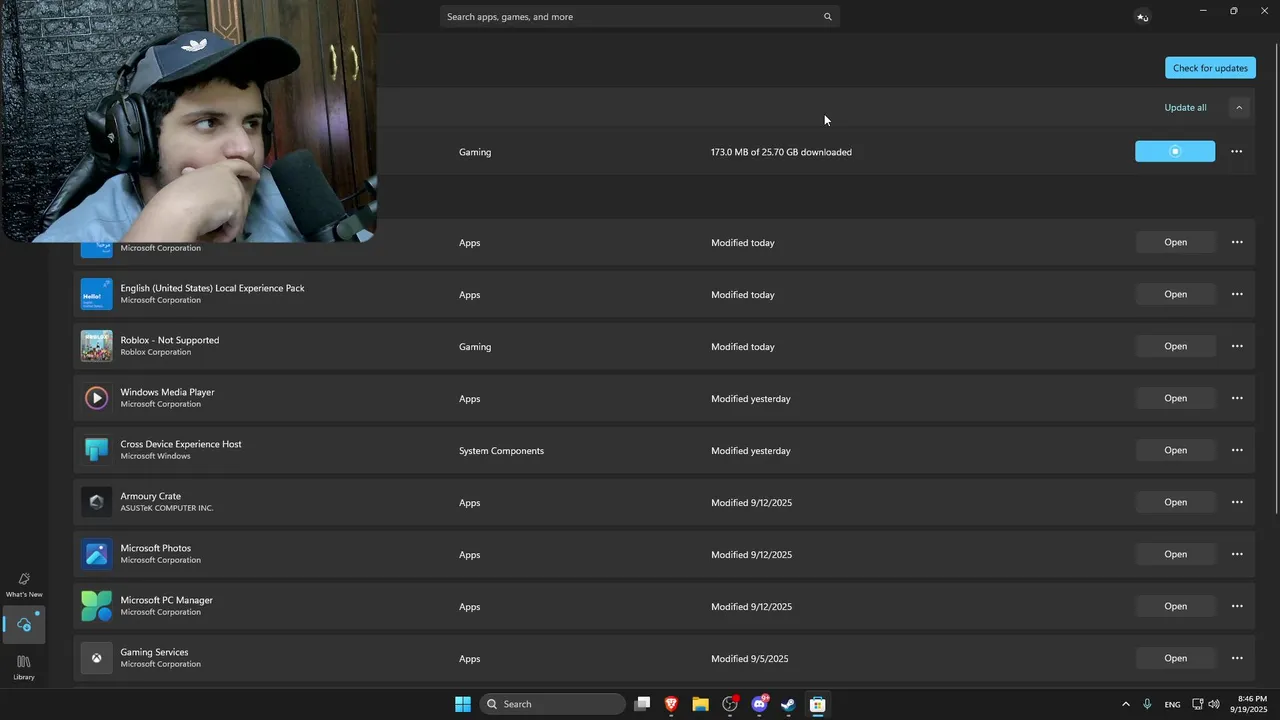This screenshot has height=720, width=1280.
Task: Click 'Modified 9/5/2025' text
Action: (750, 659)
